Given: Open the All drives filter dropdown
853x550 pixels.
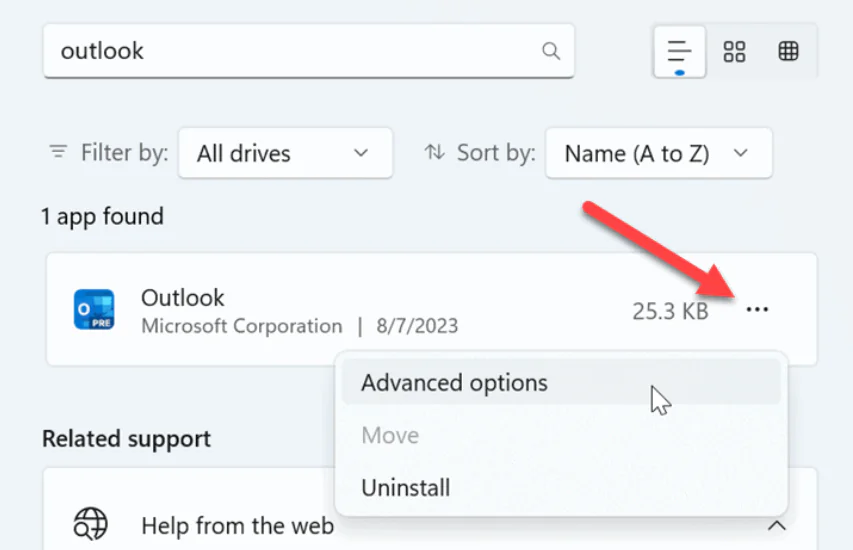Looking at the screenshot, I should coord(285,153).
